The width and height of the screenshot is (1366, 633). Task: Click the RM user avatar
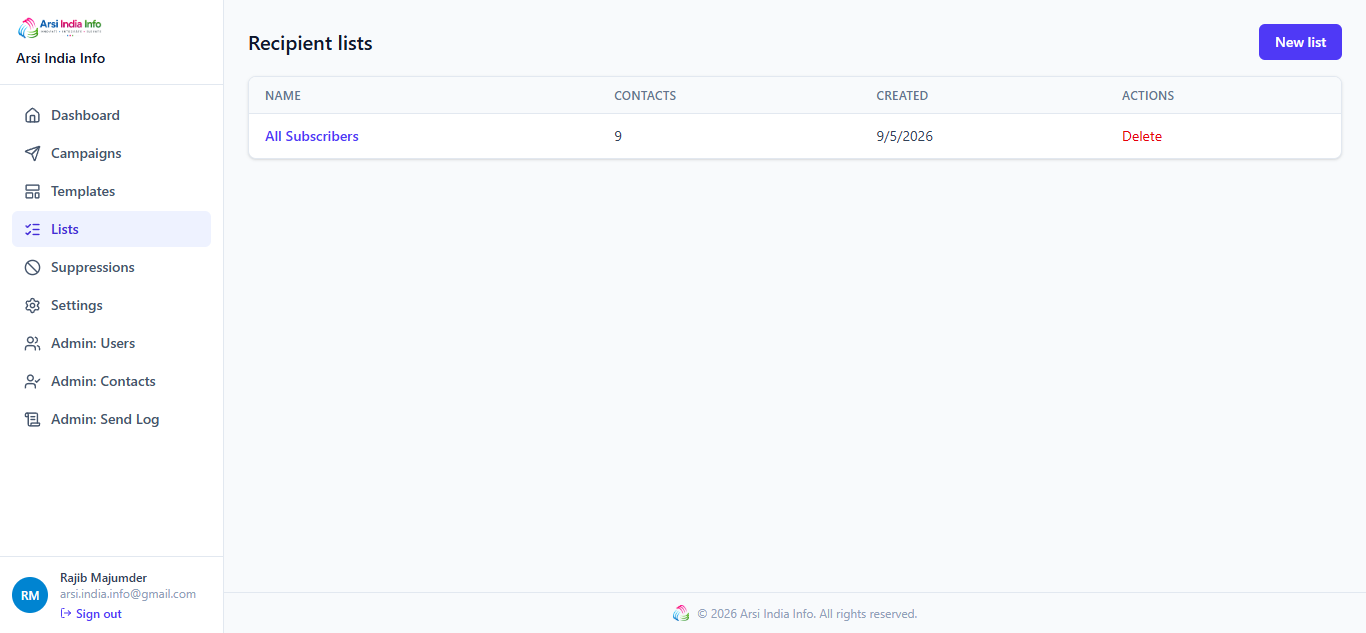[30, 595]
